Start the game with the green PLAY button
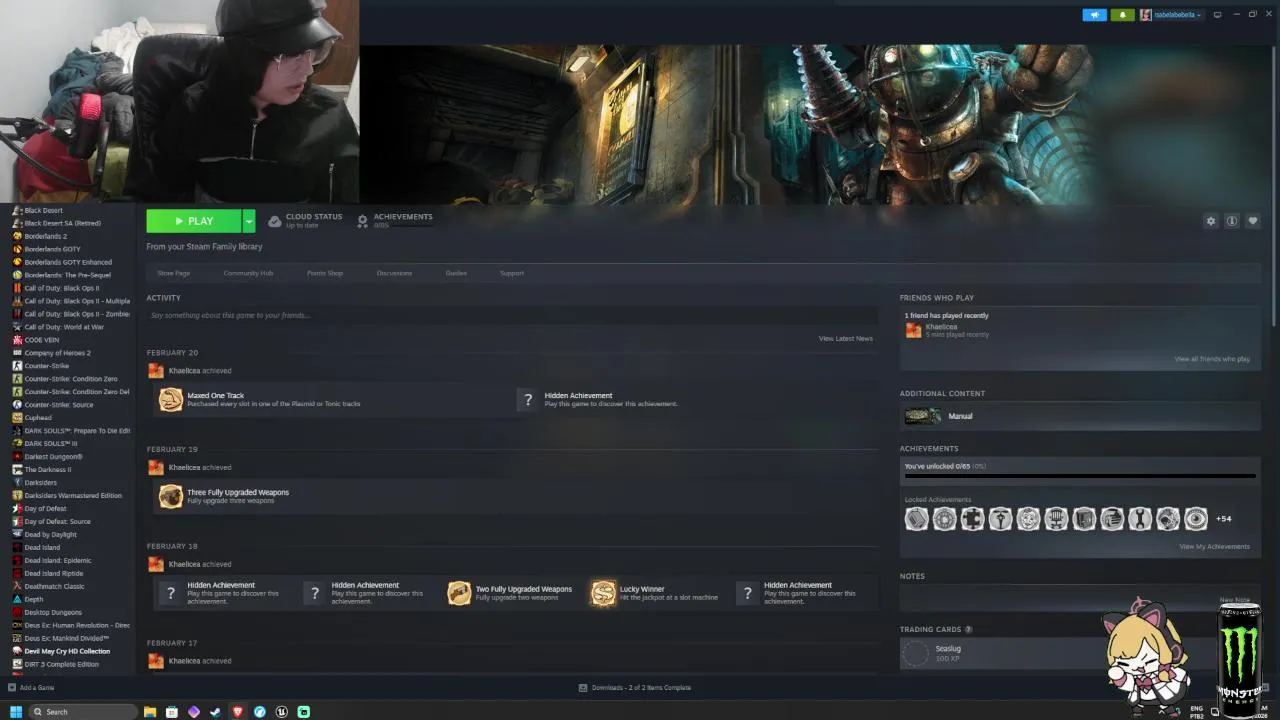Screen dimensions: 1280x720 (193, 221)
